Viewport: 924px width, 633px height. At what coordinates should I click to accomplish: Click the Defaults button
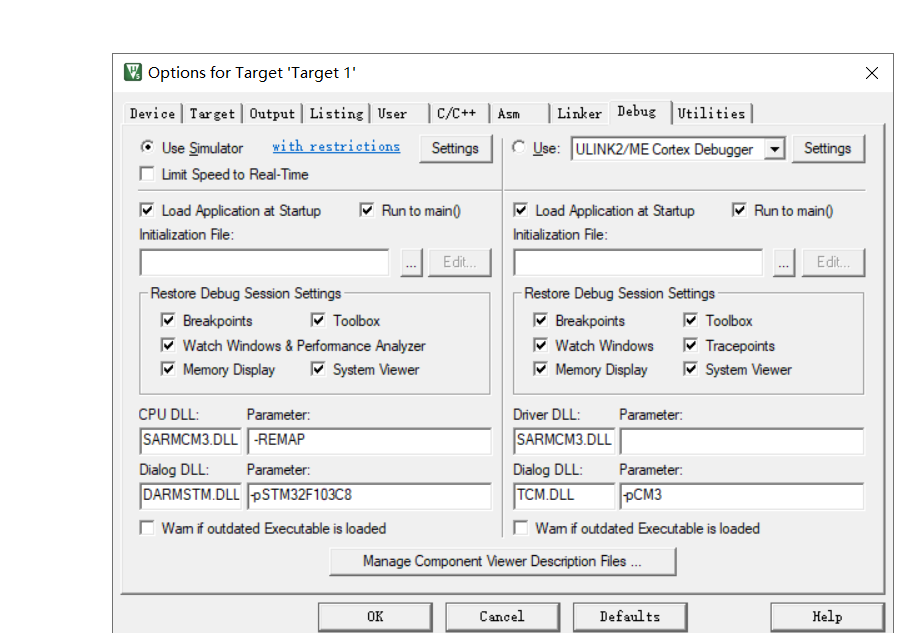[630, 617]
